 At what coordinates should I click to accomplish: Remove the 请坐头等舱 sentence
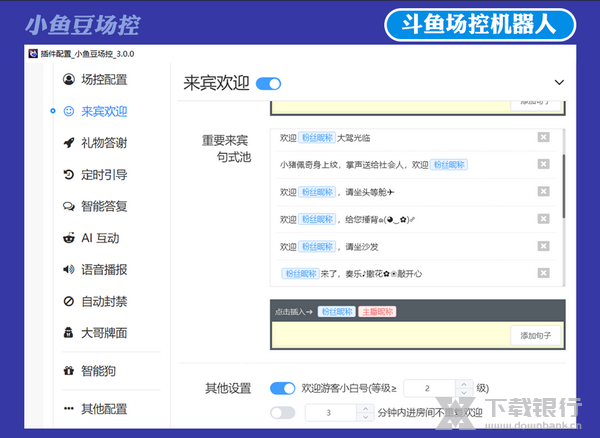pyautogui.click(x=543, y=191)
